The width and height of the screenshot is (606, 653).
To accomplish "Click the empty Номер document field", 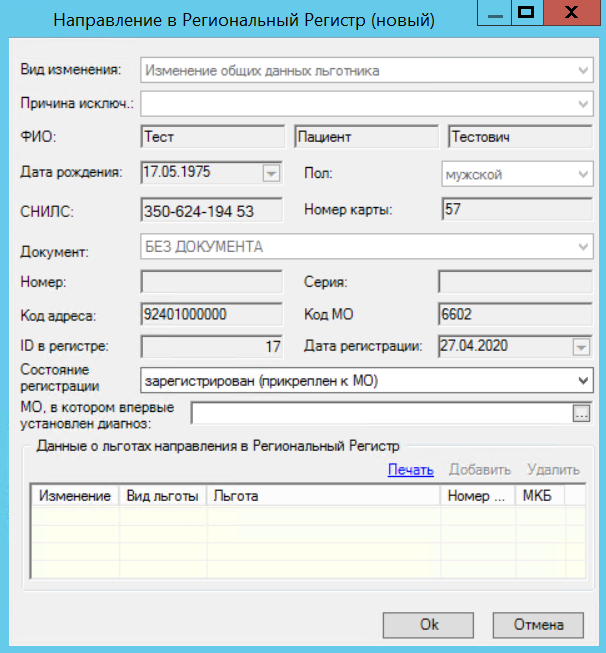I will (212, 282).
